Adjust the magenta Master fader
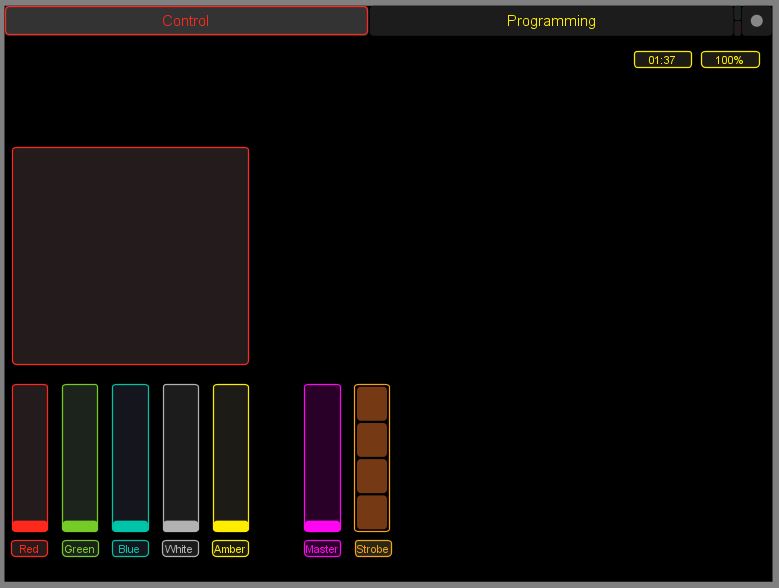The image size is (779, 588). coord(322,458)
